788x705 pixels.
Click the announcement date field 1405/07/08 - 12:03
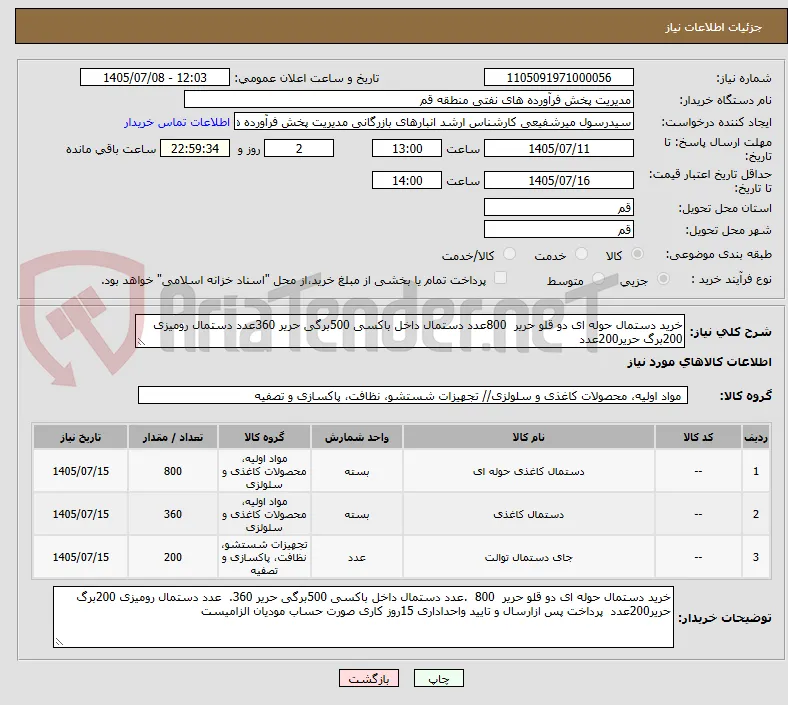click(155, 77)
